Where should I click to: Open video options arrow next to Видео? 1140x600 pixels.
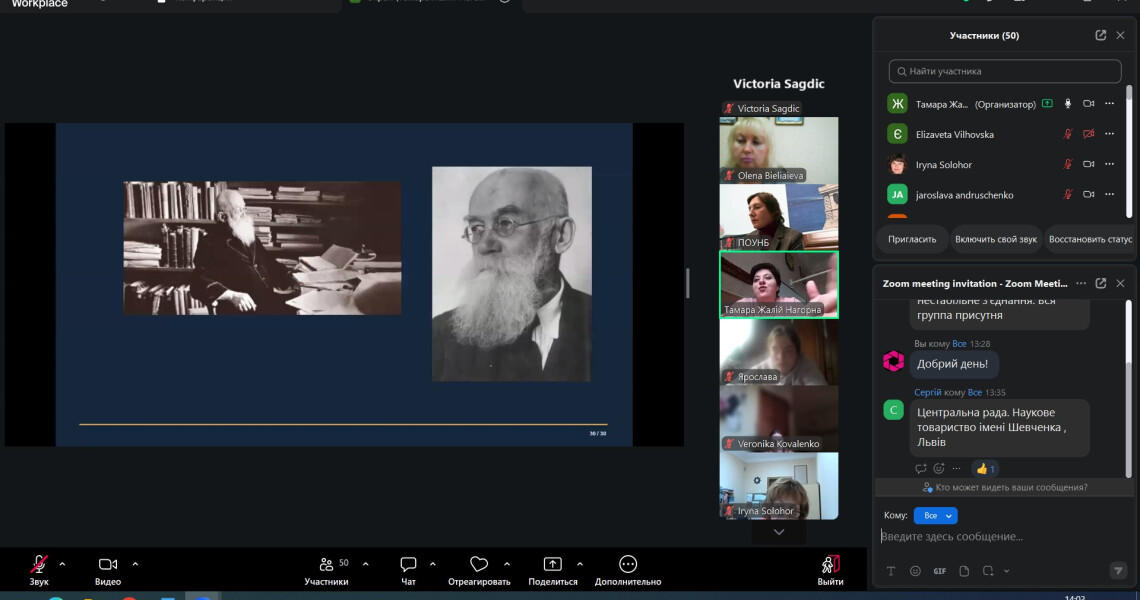(x=135, y=564)
